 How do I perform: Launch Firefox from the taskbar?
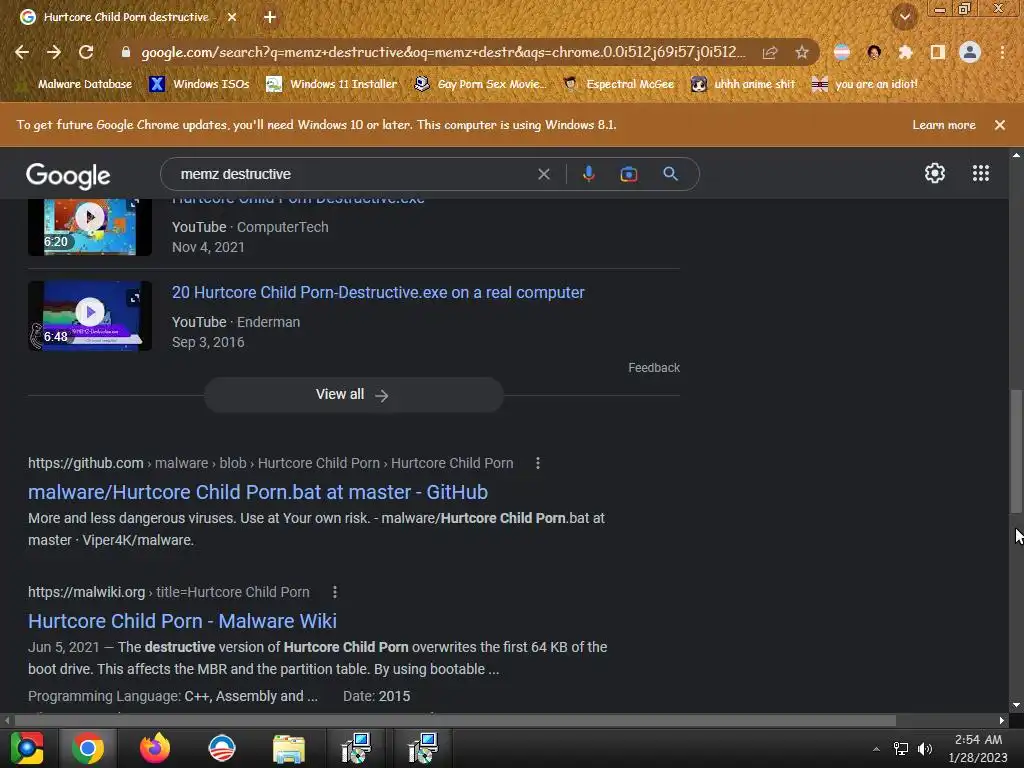tap(155, 748)
